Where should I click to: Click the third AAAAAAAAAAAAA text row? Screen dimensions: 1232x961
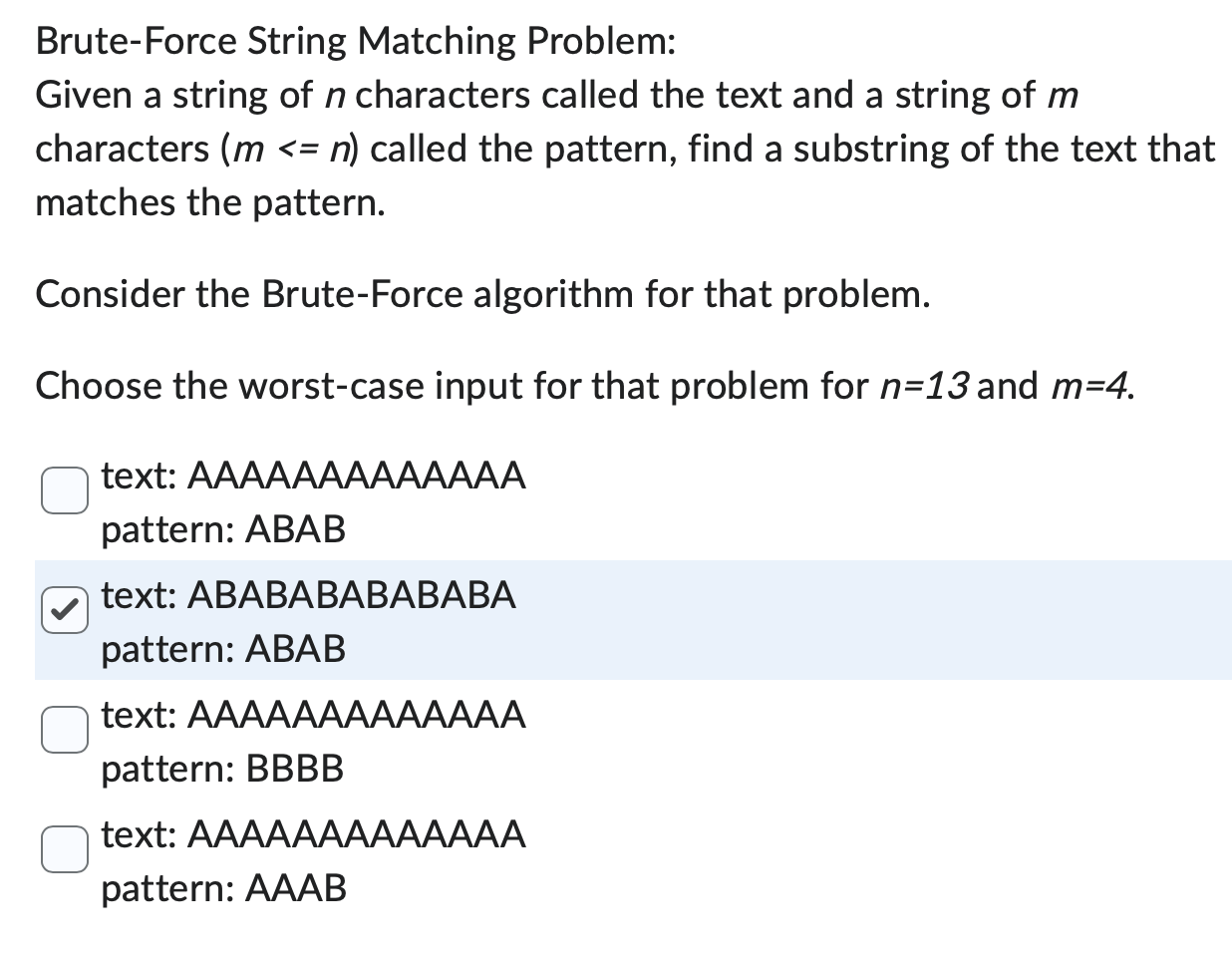point(312,716)
